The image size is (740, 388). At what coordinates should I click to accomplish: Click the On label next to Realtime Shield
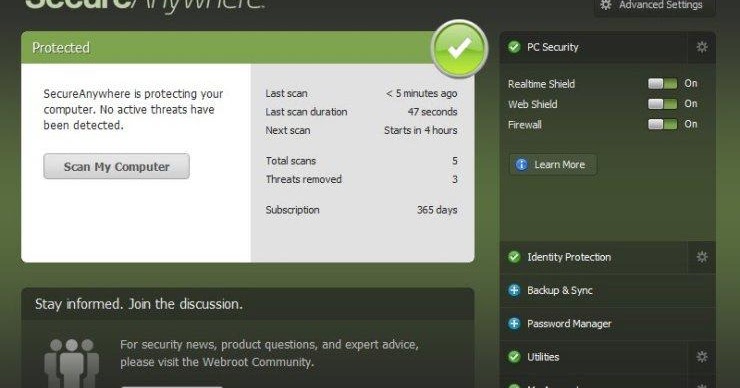pos(691,84)
